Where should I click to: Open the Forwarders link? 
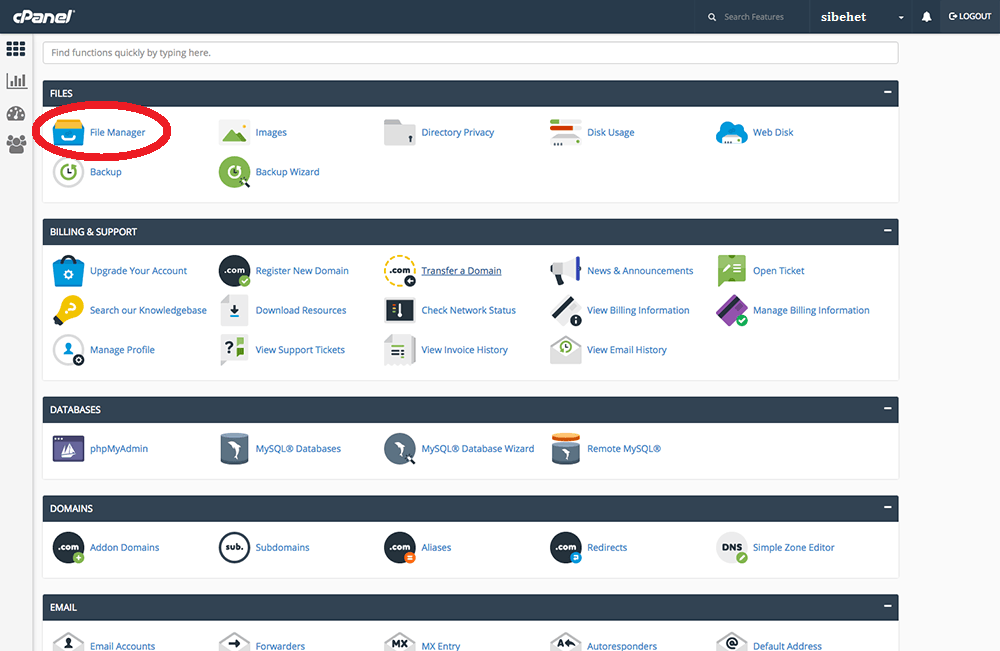(280, 646)
